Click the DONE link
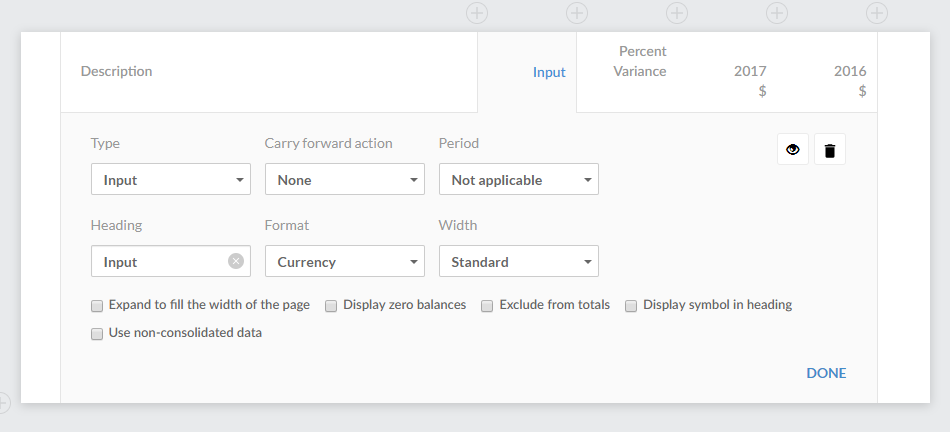 [826, 373]
